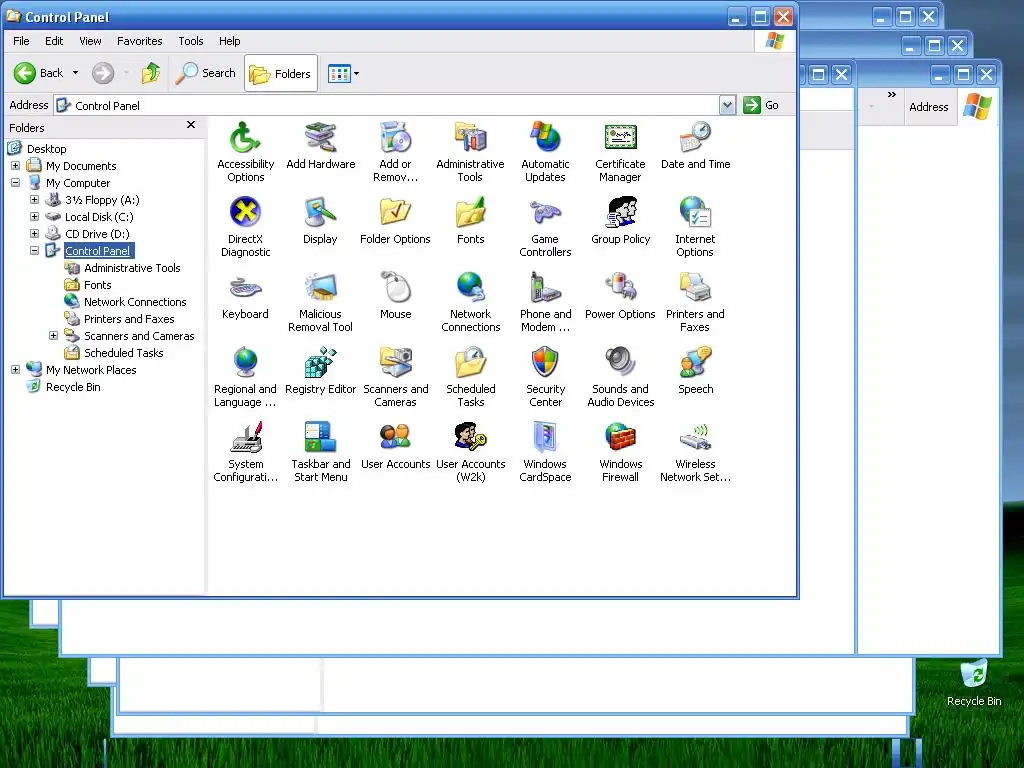Image resolution: width=1024 pixels, height=768 pixels.
Task: Click the Go button
Action: click(761, 105)
